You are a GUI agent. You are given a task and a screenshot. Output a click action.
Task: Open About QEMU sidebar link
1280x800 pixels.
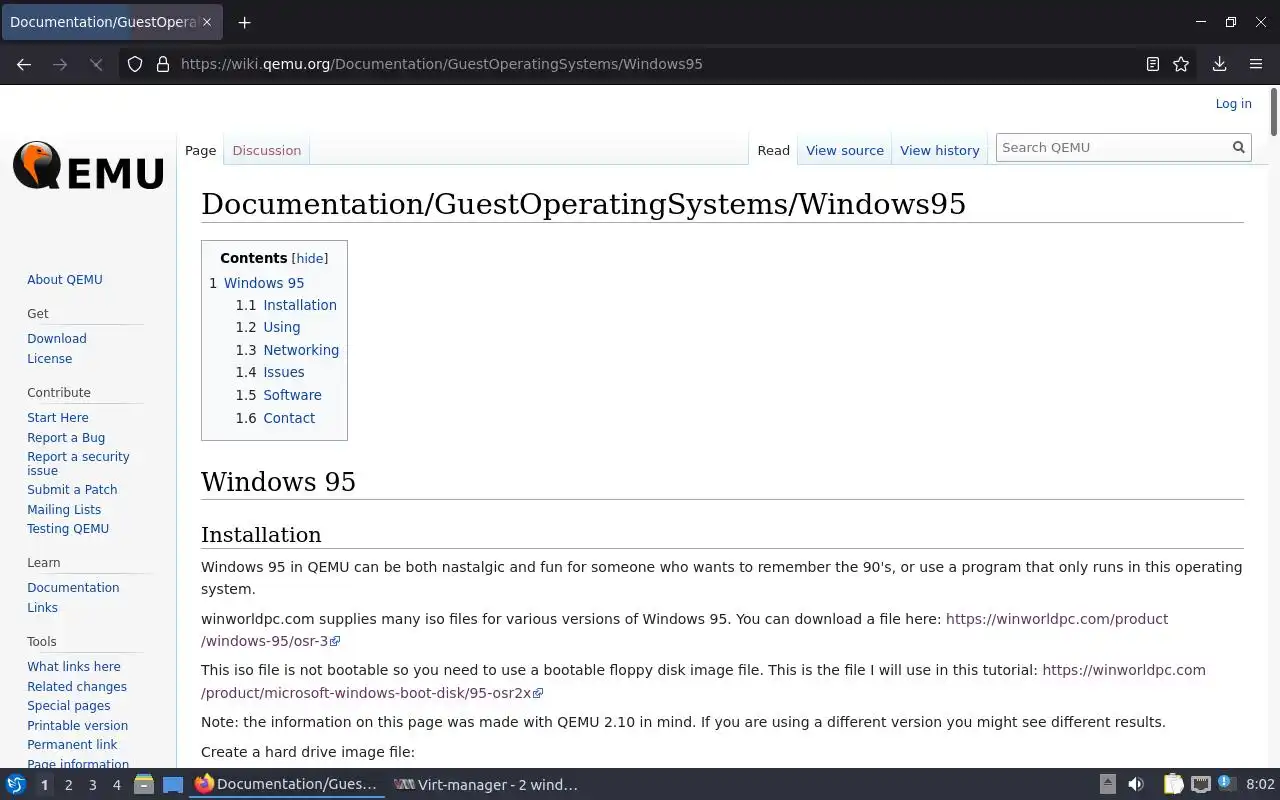tap(65, 279)
